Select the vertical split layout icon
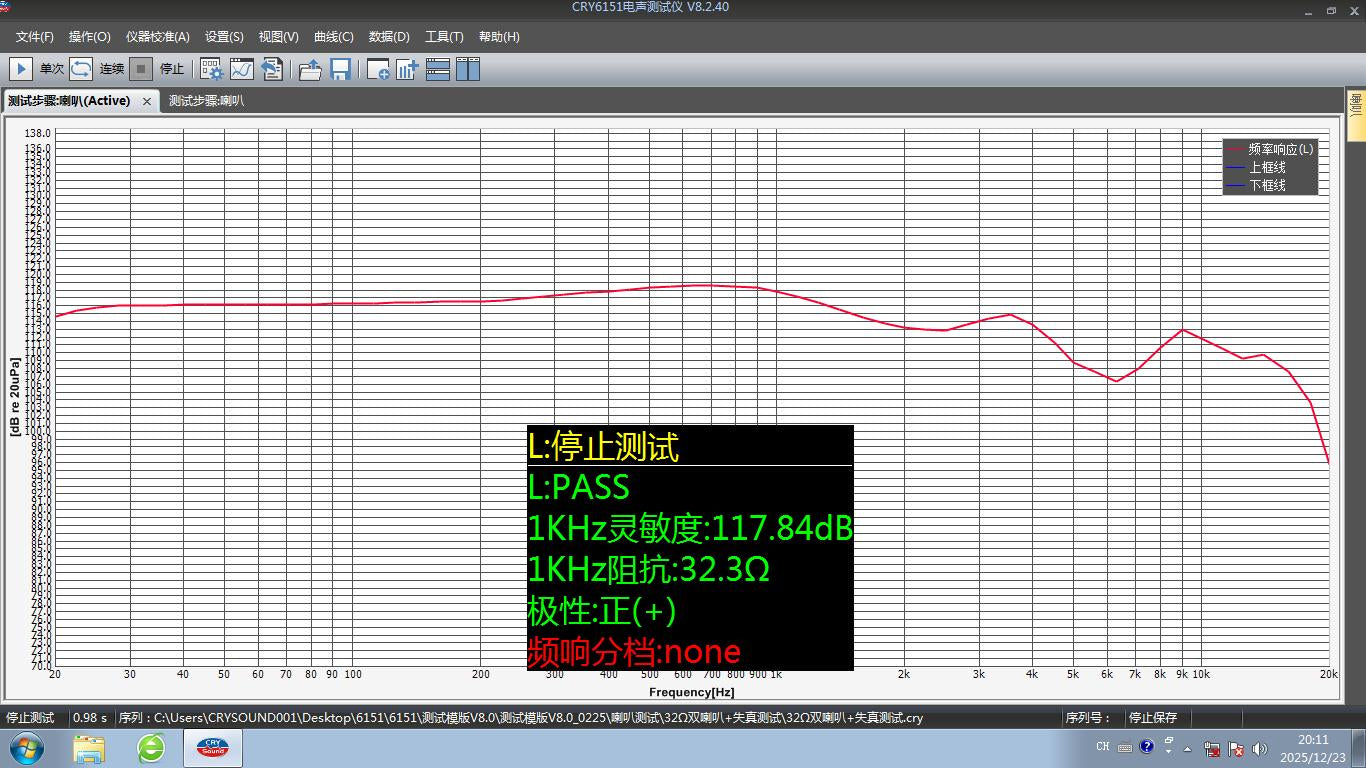 (468, 69)
